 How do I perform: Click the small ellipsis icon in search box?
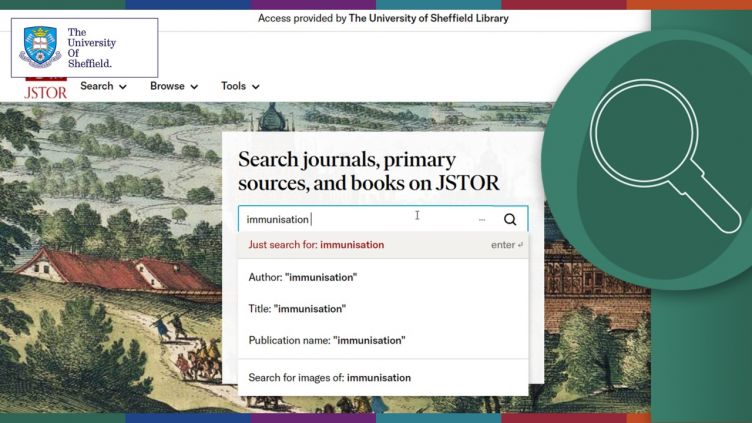click(x=482, y=220)
